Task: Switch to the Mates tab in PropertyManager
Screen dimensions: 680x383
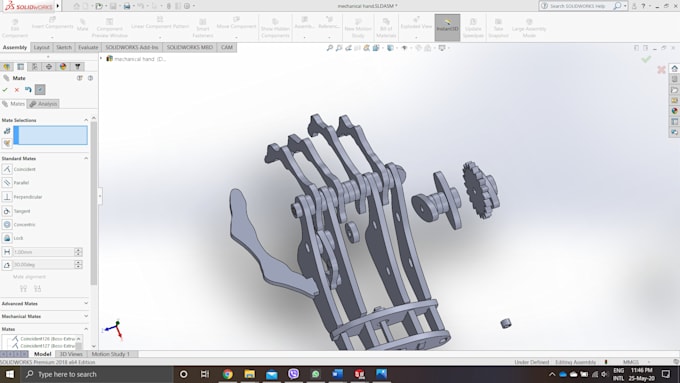Action: 13,104
